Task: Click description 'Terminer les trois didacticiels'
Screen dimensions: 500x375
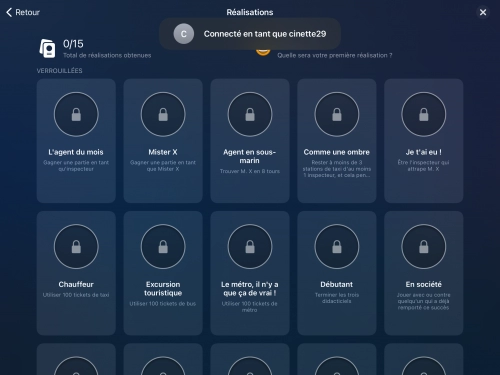Action: point(337,298)
